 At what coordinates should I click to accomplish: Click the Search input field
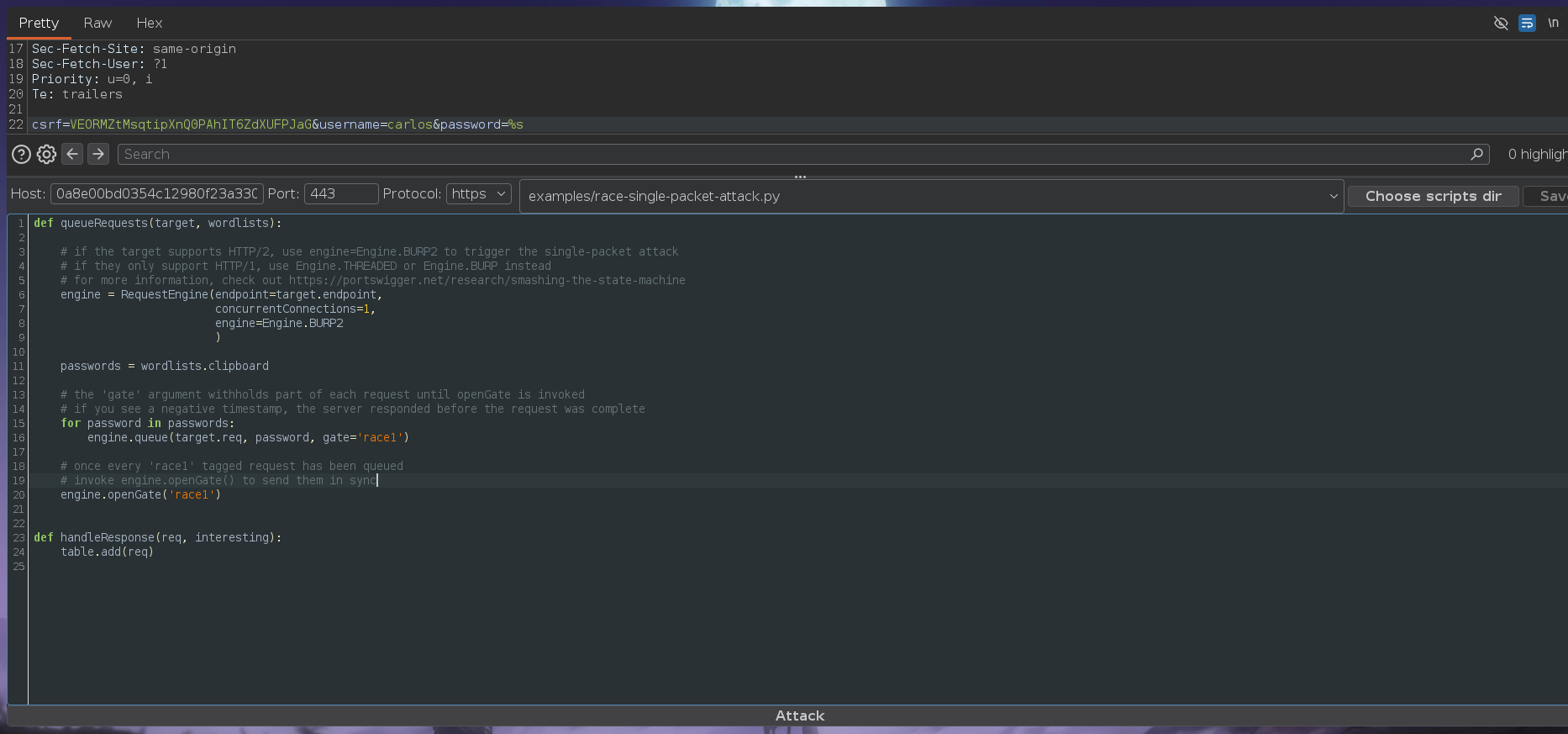(x=802, y=154)
